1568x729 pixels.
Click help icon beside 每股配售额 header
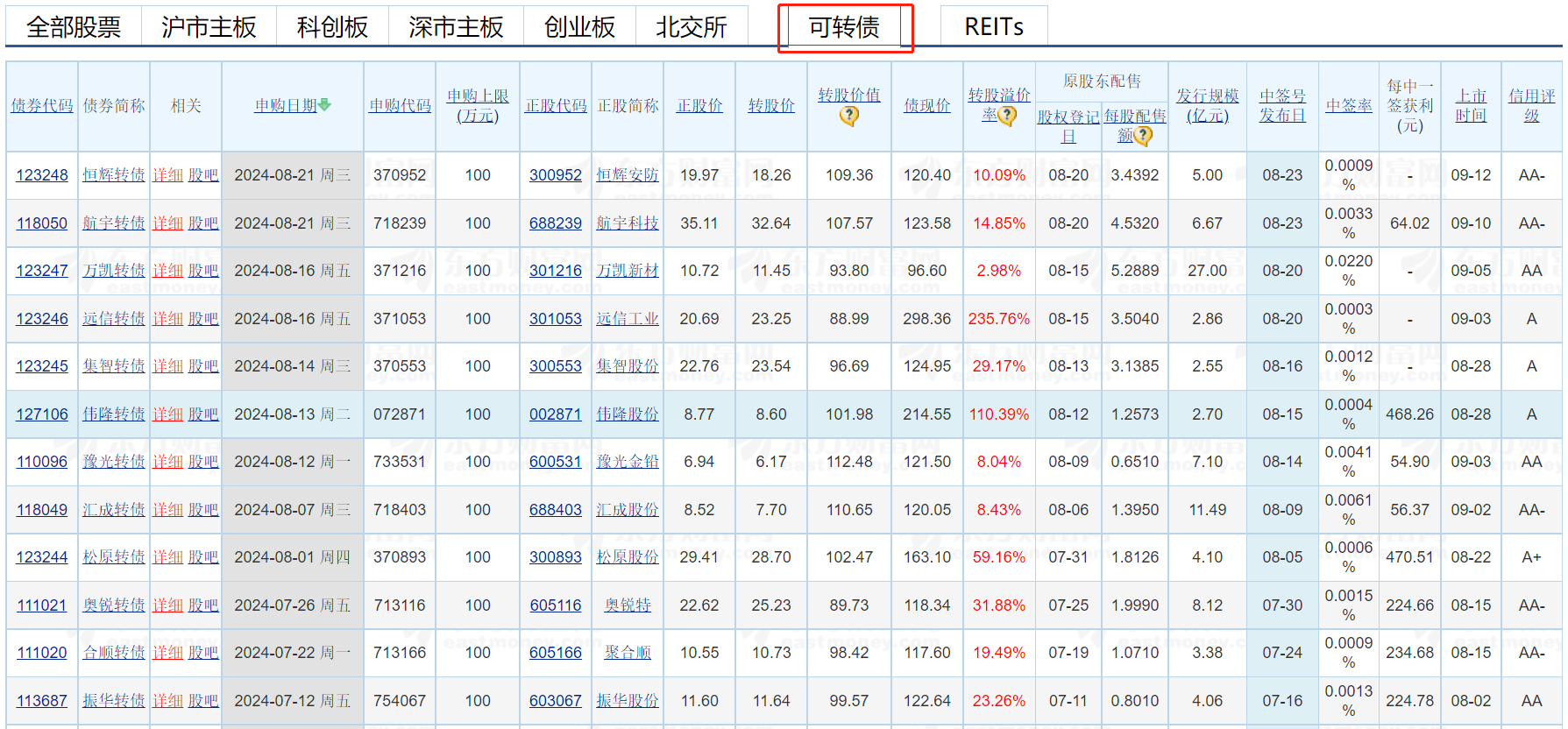[1143, 136]
